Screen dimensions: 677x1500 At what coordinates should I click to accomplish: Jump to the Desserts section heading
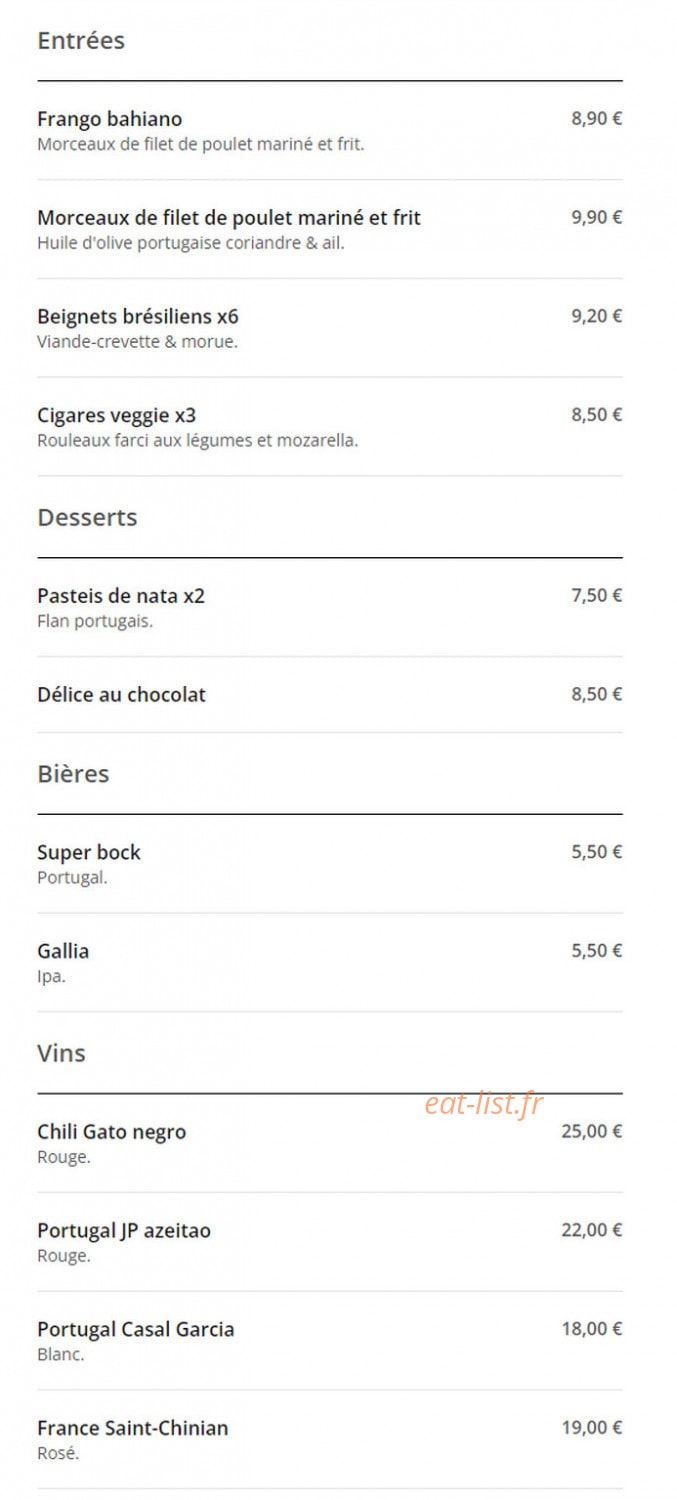pyautogui.click(x=87, y=518)
